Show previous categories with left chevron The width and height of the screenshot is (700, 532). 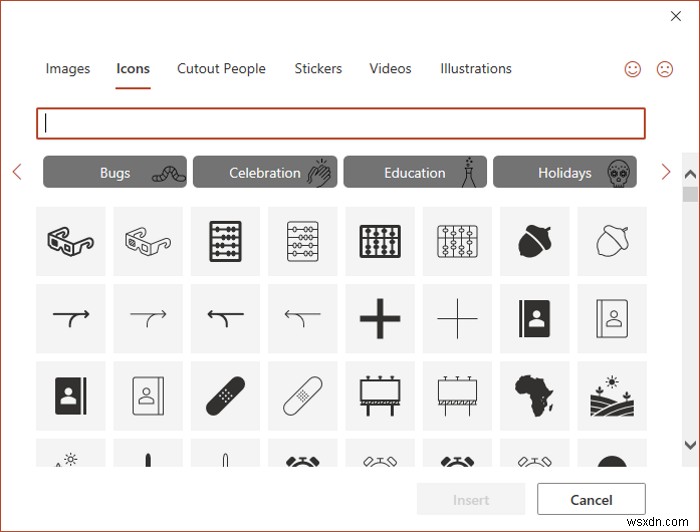(17, 172)
